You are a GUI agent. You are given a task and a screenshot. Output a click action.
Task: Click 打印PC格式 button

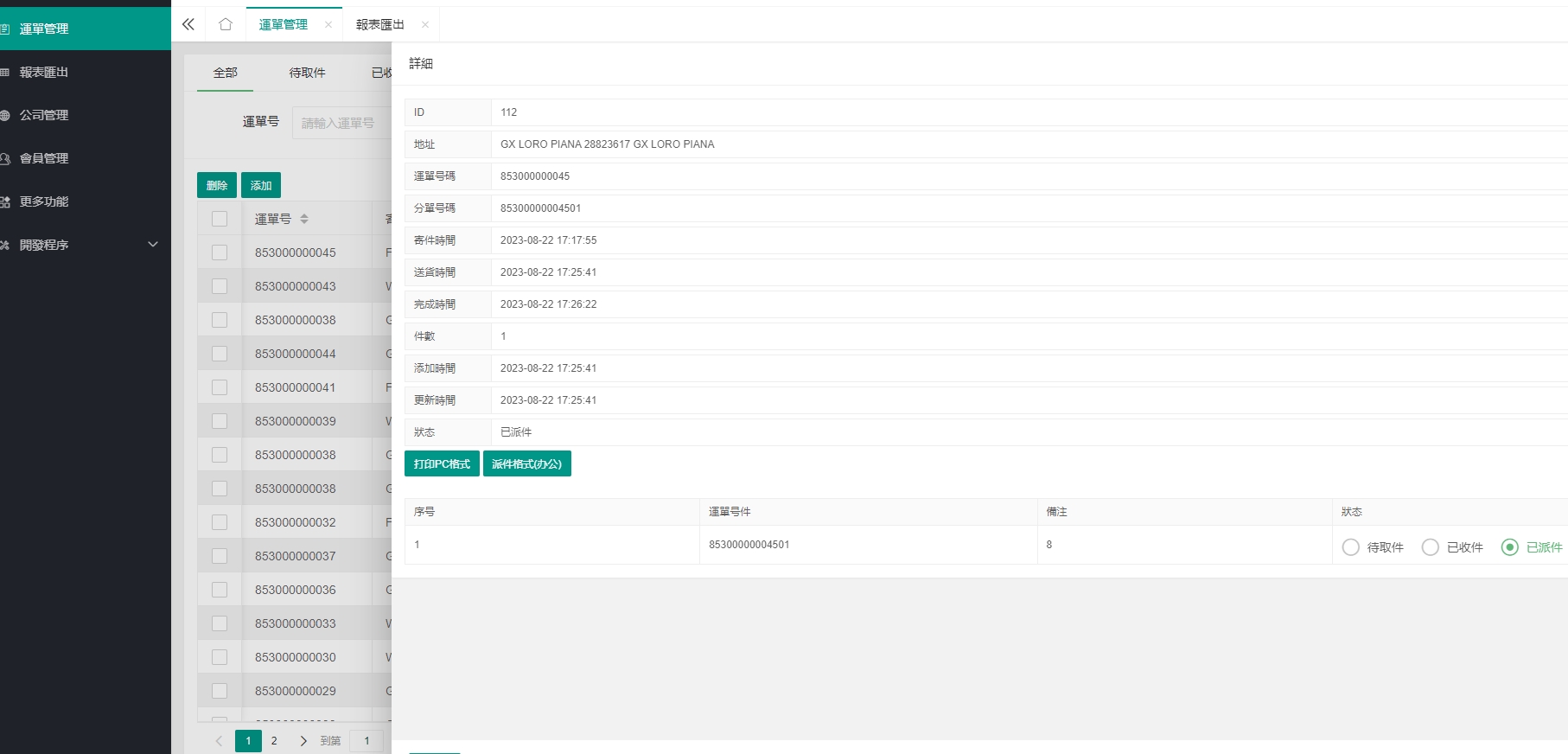tap(442, 463)
